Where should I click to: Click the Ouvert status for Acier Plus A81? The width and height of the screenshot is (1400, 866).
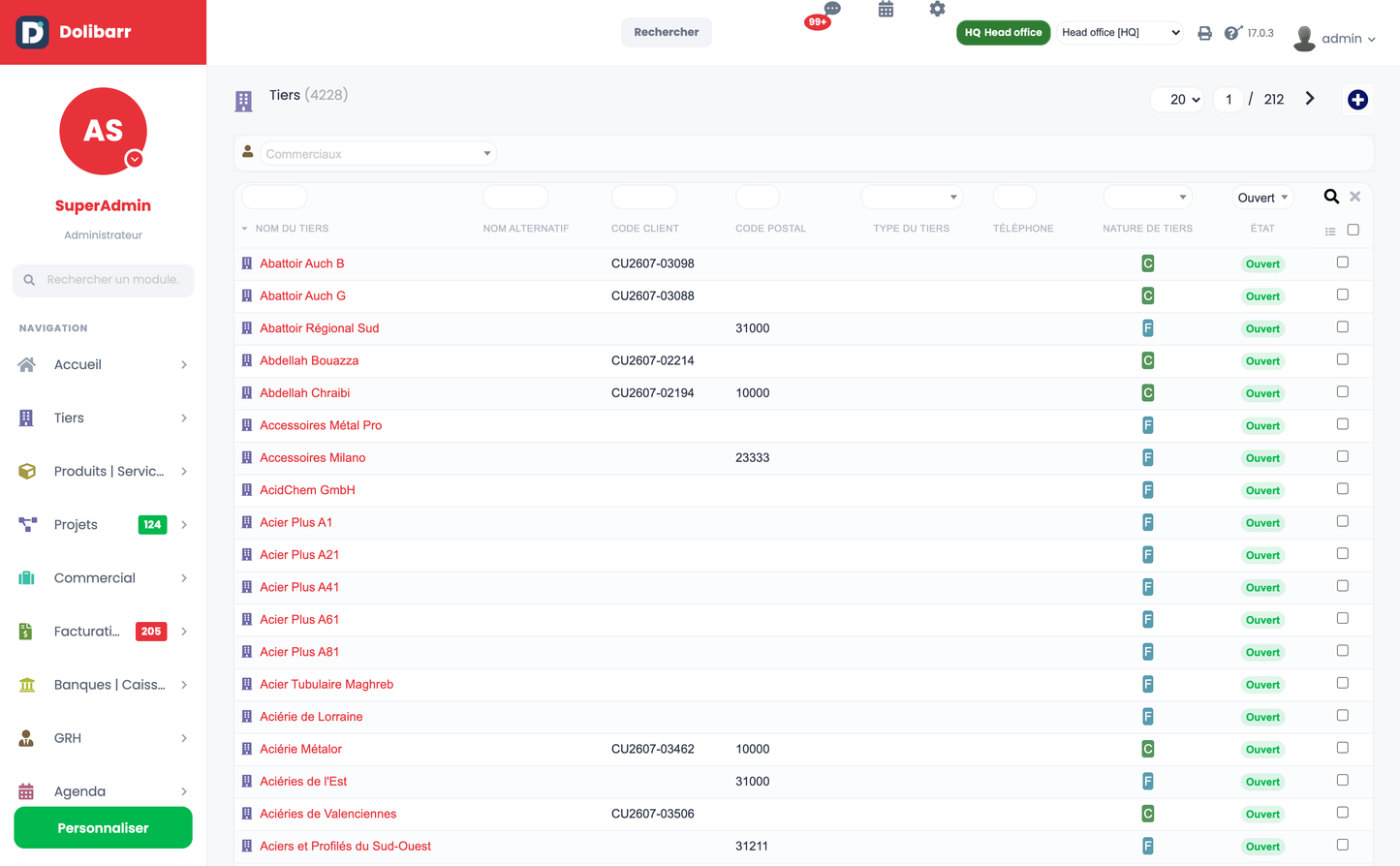pos(1262,652)
